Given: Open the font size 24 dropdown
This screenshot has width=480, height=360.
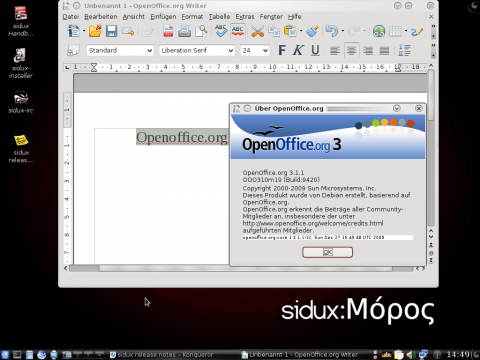Looking at the screenshot, I should [265, 51].
